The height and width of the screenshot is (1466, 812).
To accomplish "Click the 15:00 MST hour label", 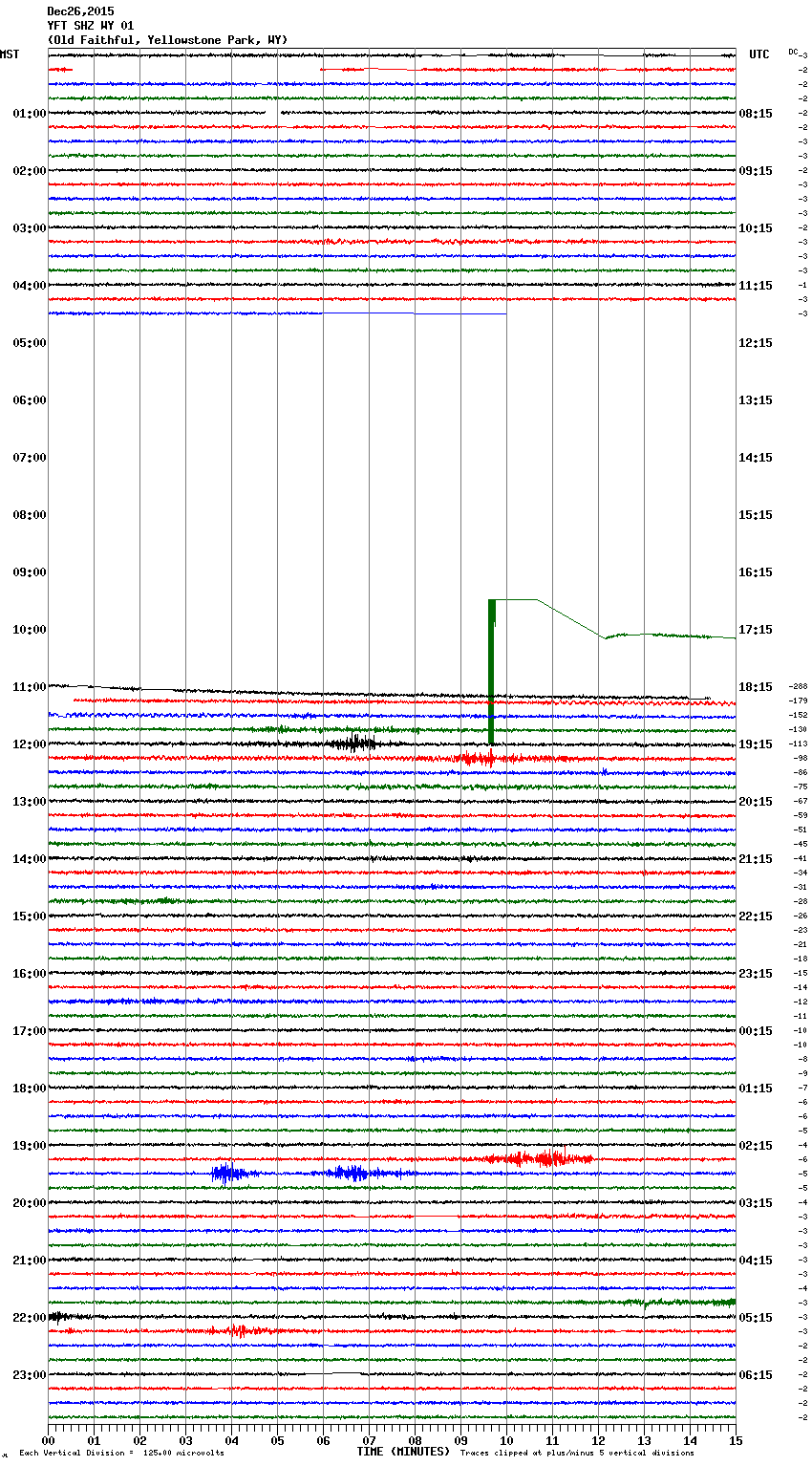I will pos(30,916).
